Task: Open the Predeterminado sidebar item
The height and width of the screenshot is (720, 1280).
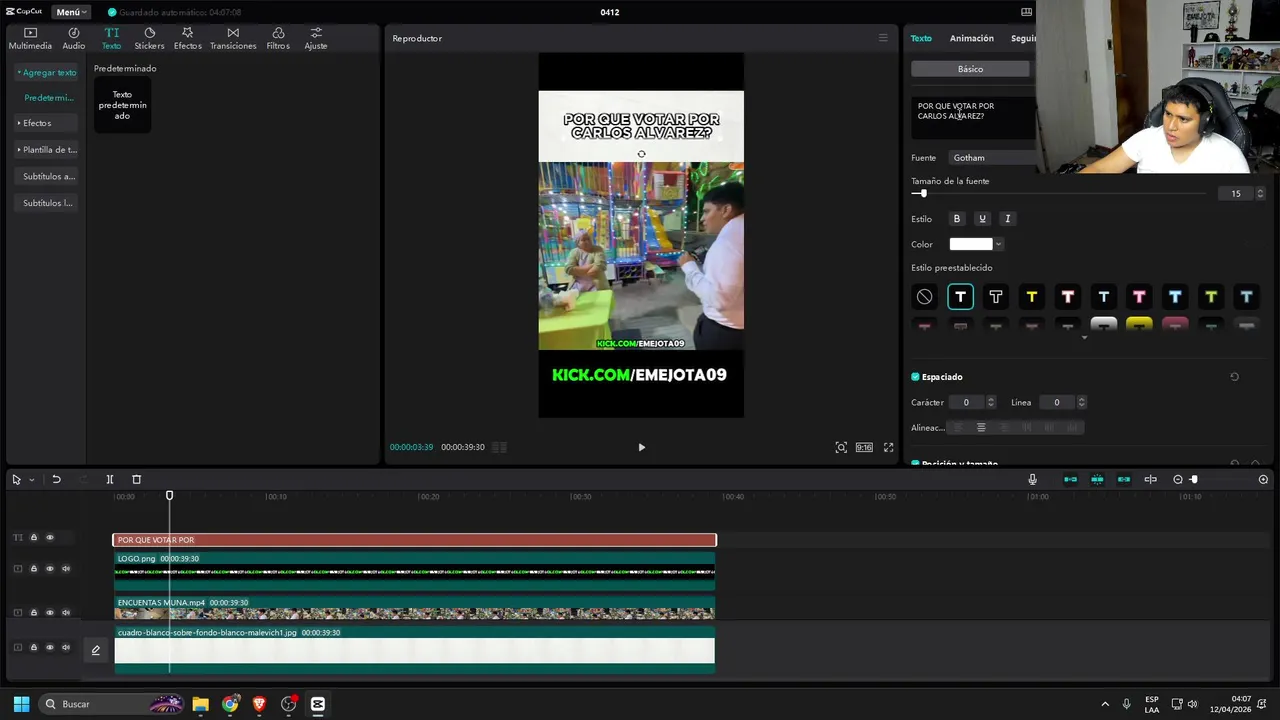Action: (x=49, y=98)
